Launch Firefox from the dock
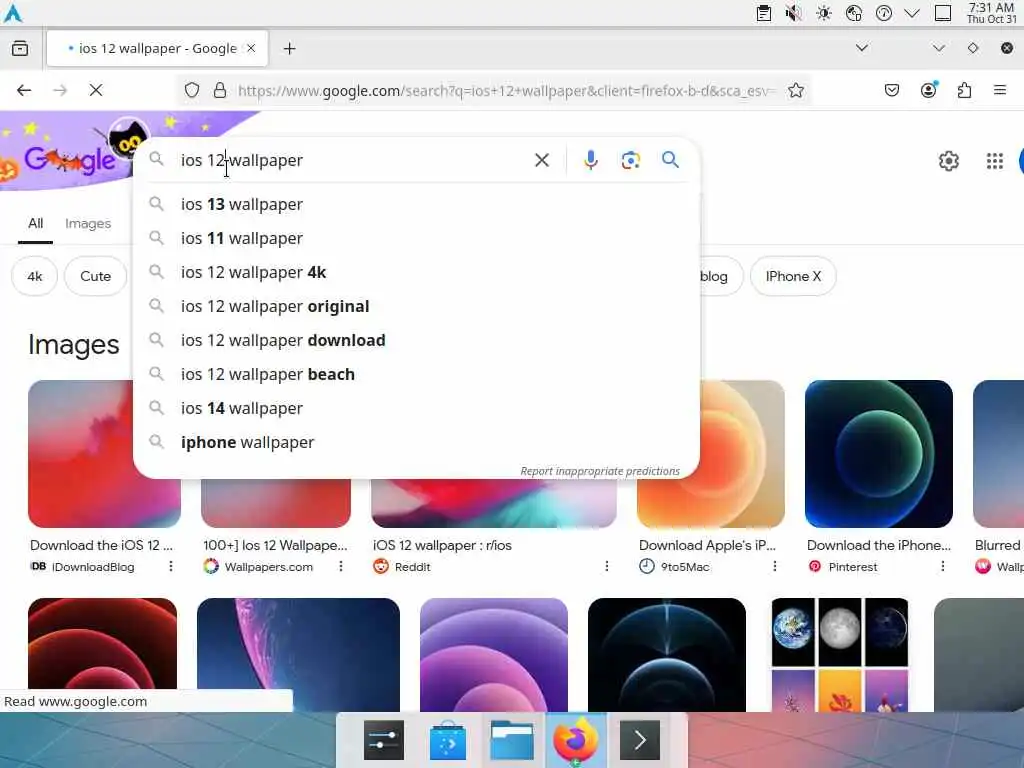The height and width of the screenshot is (768, 1024). [575, 741]
